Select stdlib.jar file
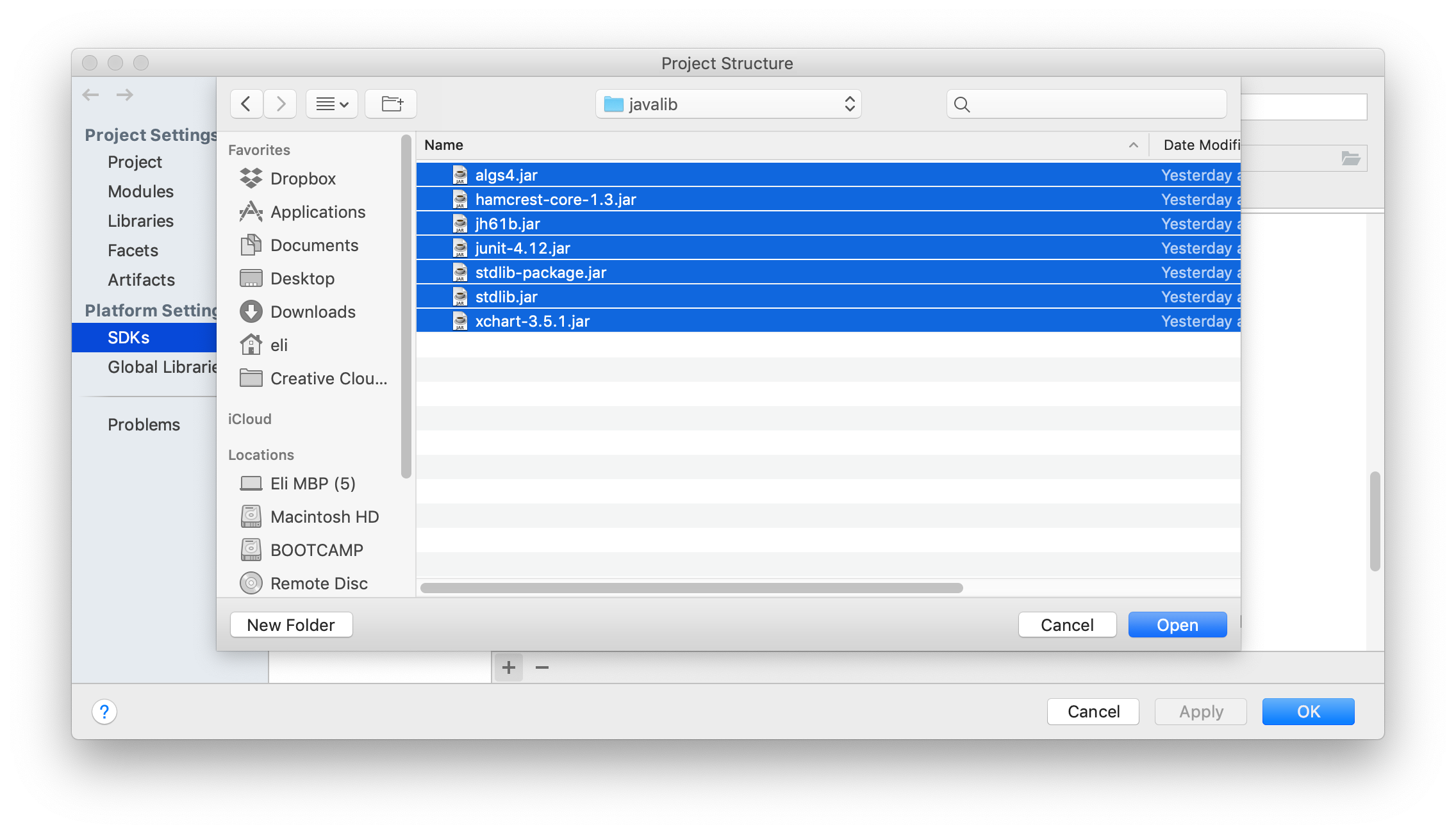This screenshot has width=1456, height=834. 829,297
